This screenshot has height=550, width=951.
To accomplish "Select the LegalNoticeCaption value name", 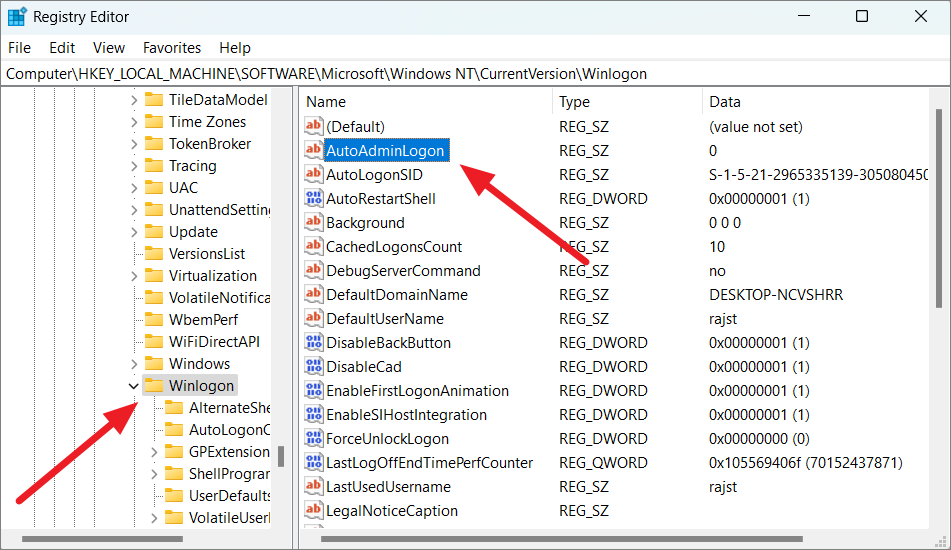I will pyautogui.click(x=392, y=511).
